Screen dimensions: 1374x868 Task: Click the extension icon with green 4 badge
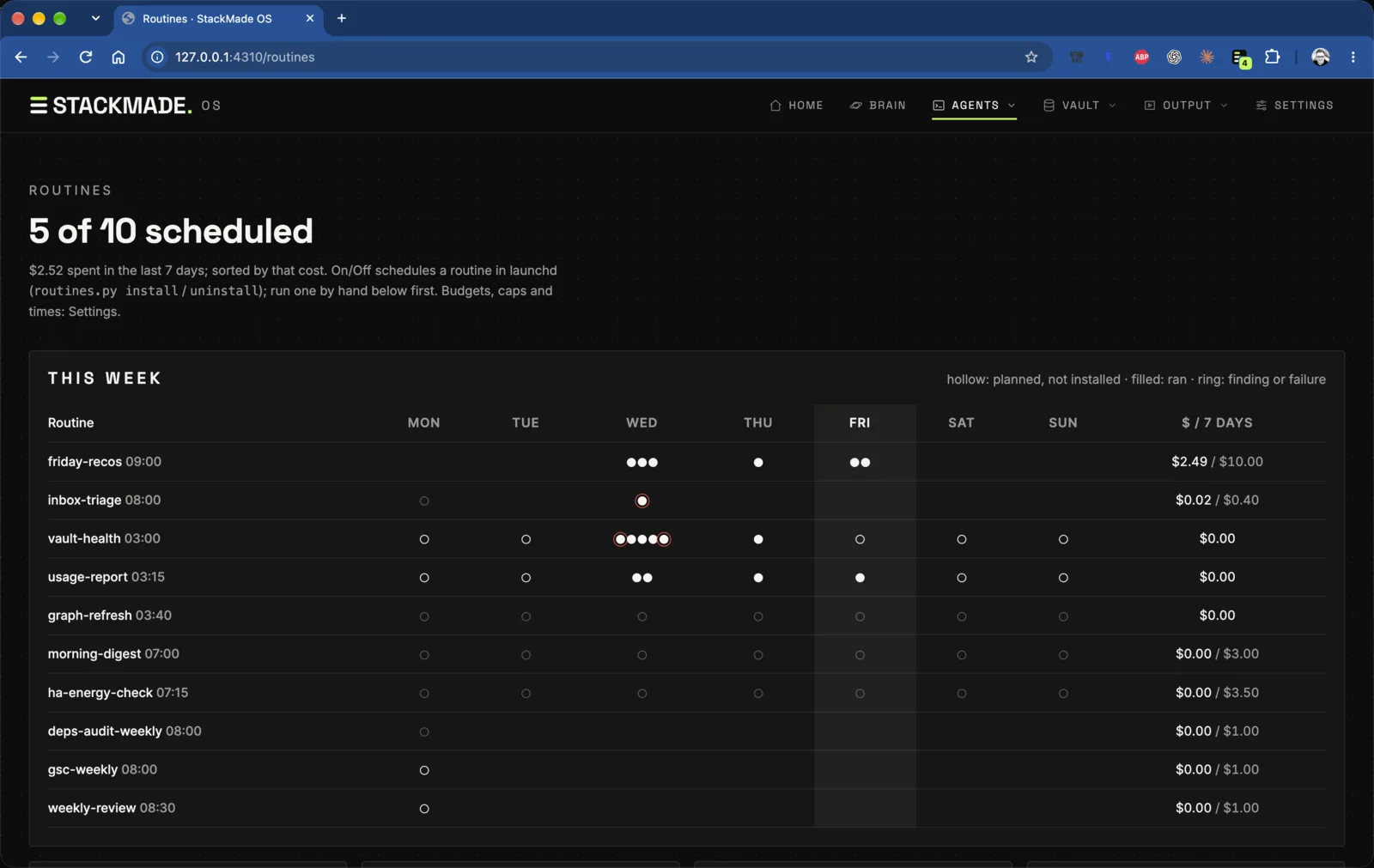tap(1241, 58)
